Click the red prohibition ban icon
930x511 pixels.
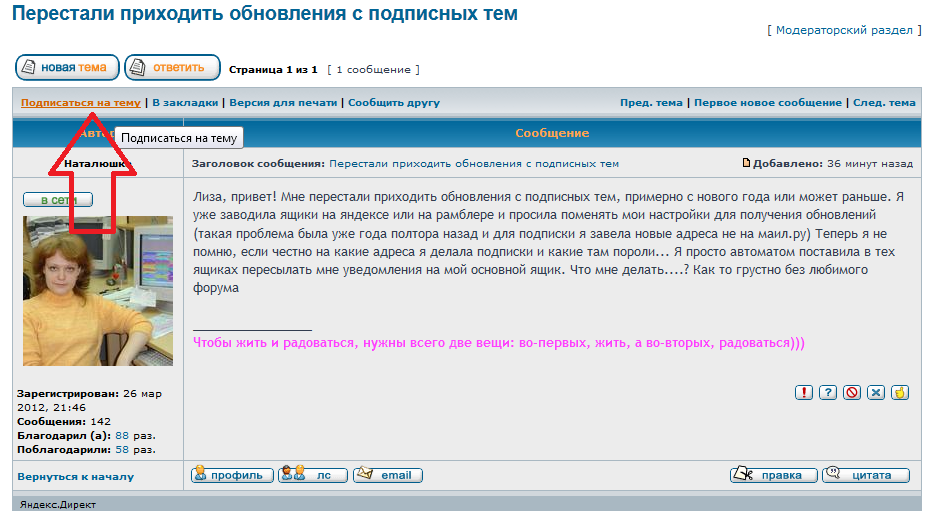coord(852,392)
